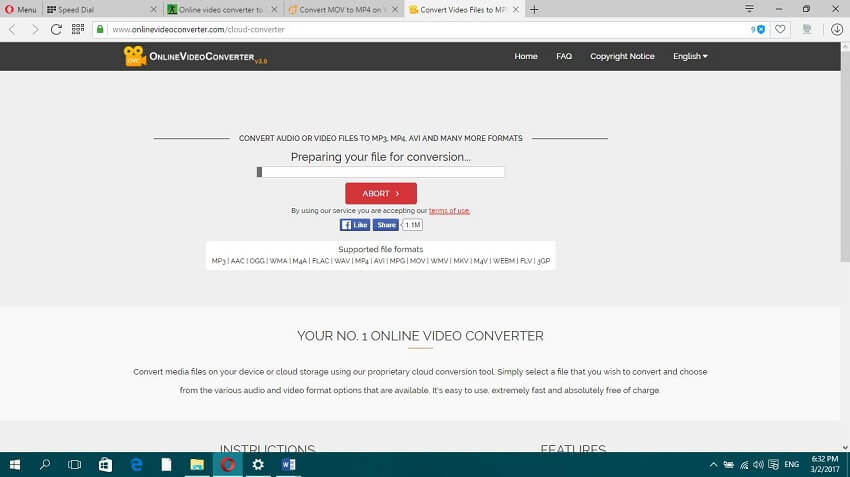
Task: Open File Explorer from taskbar
Action: click(197, 465)
